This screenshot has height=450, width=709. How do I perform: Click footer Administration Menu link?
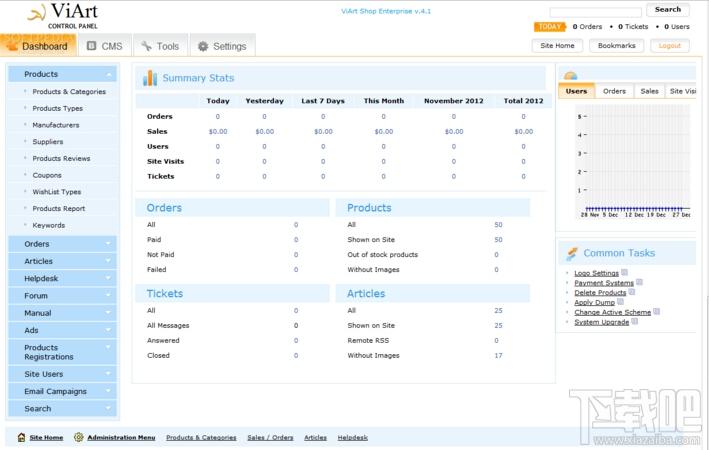pyautogui.click(x=121, y=438)
